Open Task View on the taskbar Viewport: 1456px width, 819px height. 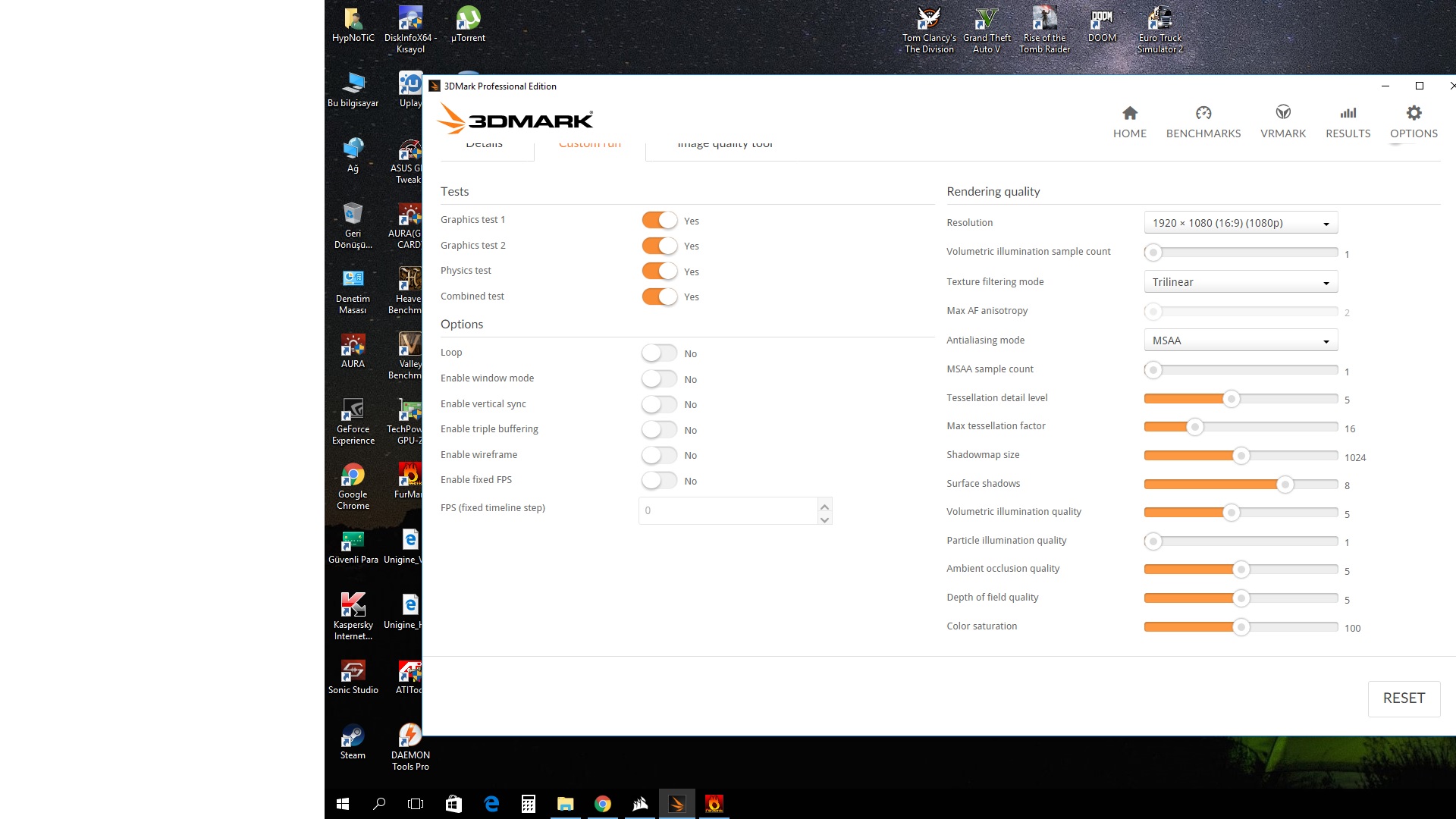[416, 804]
